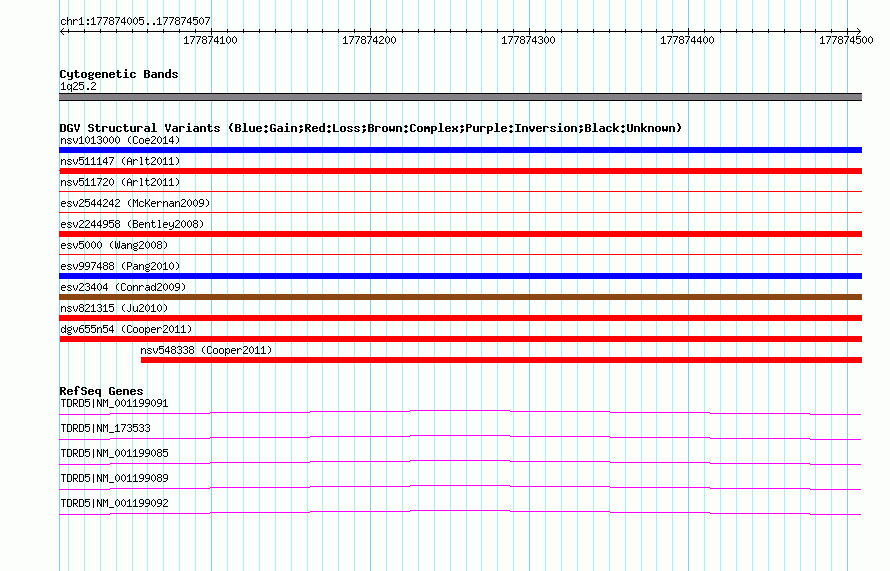This screenshot has width=890, height=571.
Task: Click the esv2244958 (Bentley2008) label
Action: coord(132,224)
